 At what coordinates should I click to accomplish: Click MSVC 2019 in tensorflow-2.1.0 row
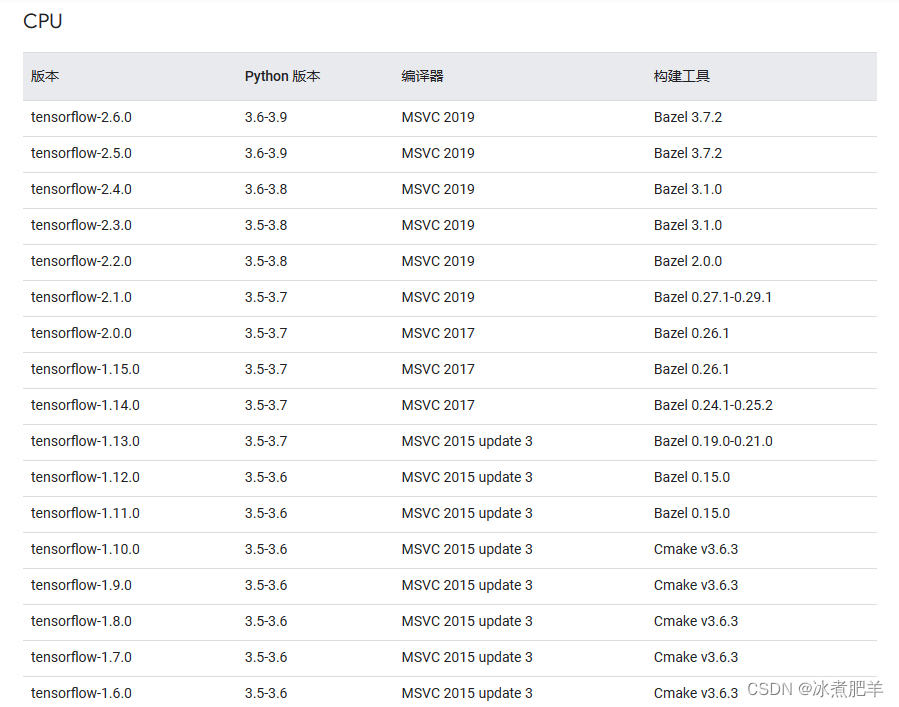438,297
